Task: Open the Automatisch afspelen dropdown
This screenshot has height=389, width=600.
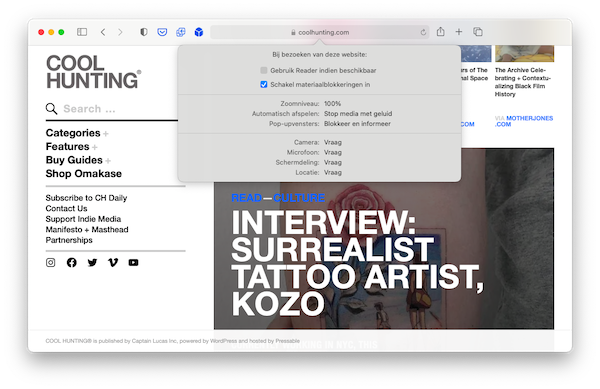Action: click(358, 114)
